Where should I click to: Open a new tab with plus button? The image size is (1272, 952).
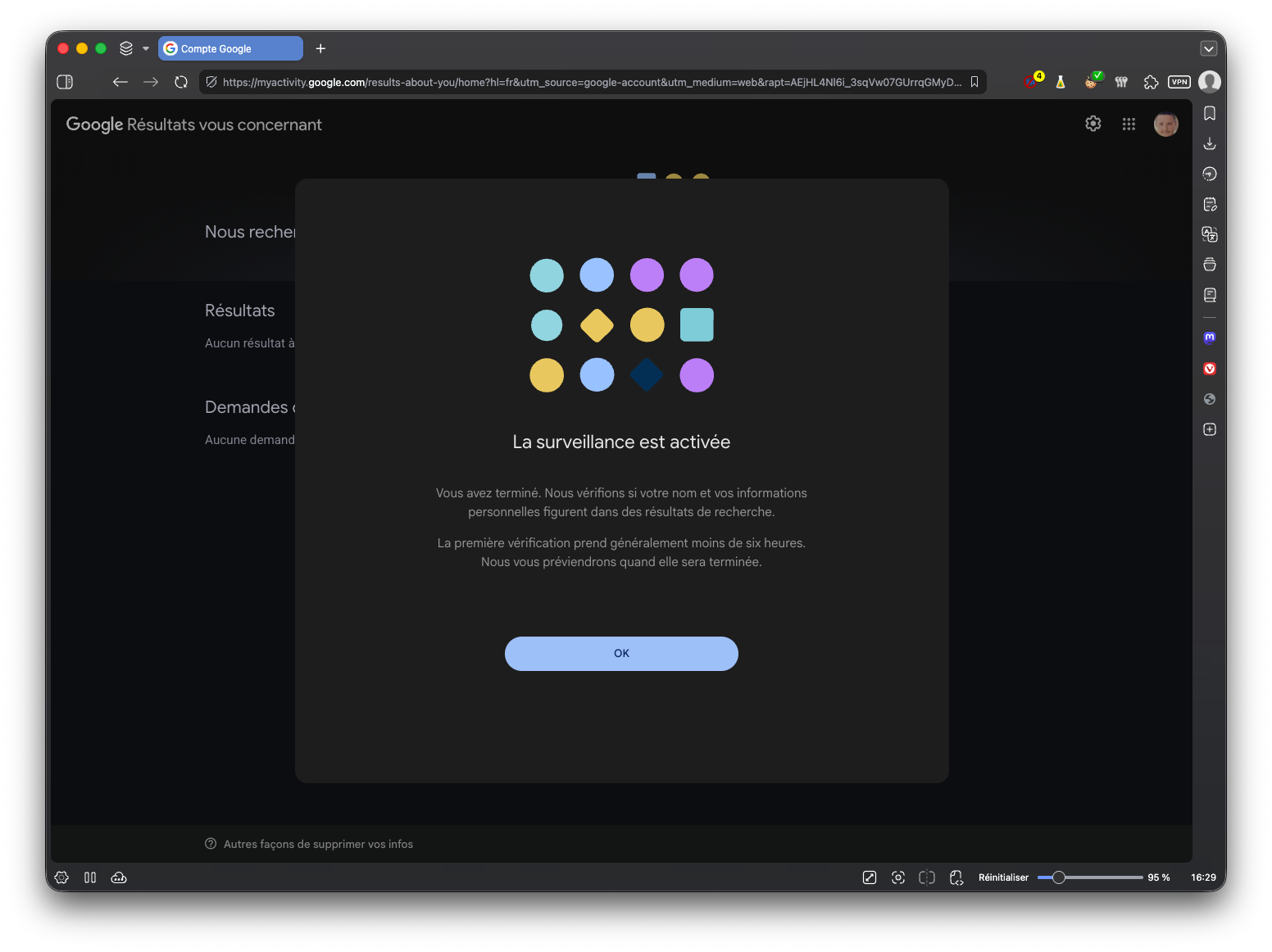coord(320,48)
